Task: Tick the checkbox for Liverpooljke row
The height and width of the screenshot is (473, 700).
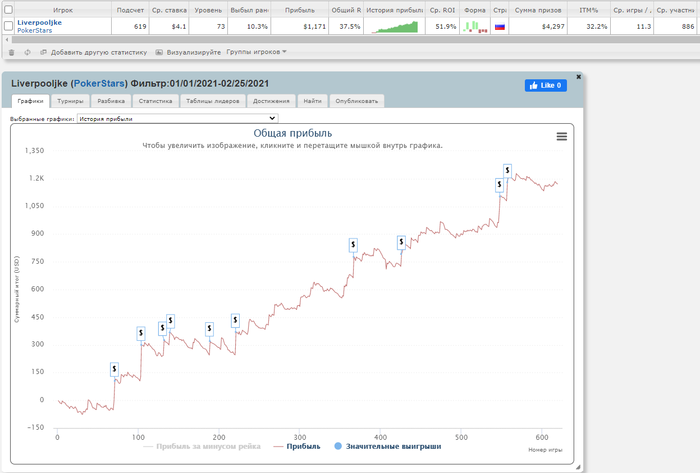Action: click(8, 26)
